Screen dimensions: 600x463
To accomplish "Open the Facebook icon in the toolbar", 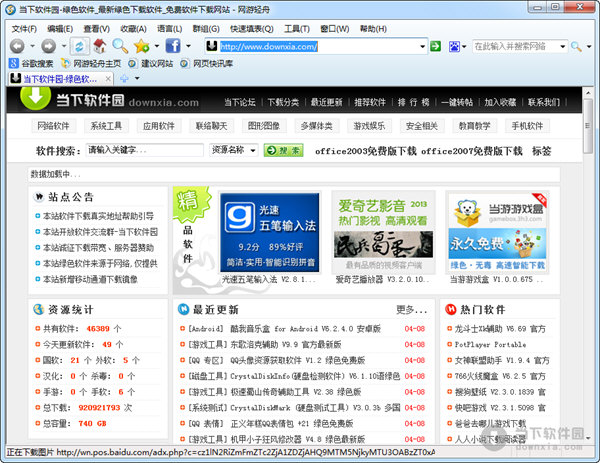I will 173,46.
